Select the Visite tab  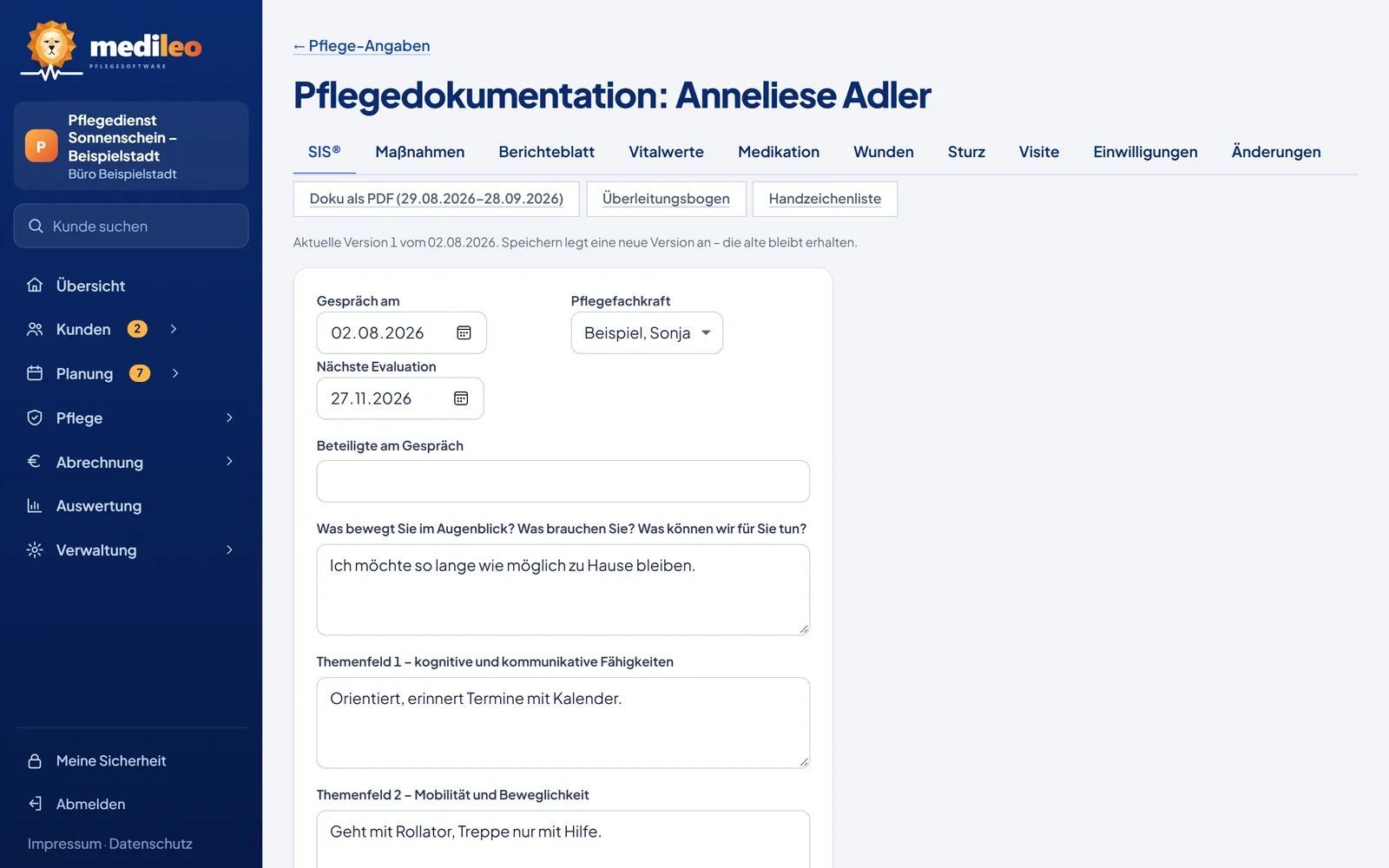coord(1039,152)
